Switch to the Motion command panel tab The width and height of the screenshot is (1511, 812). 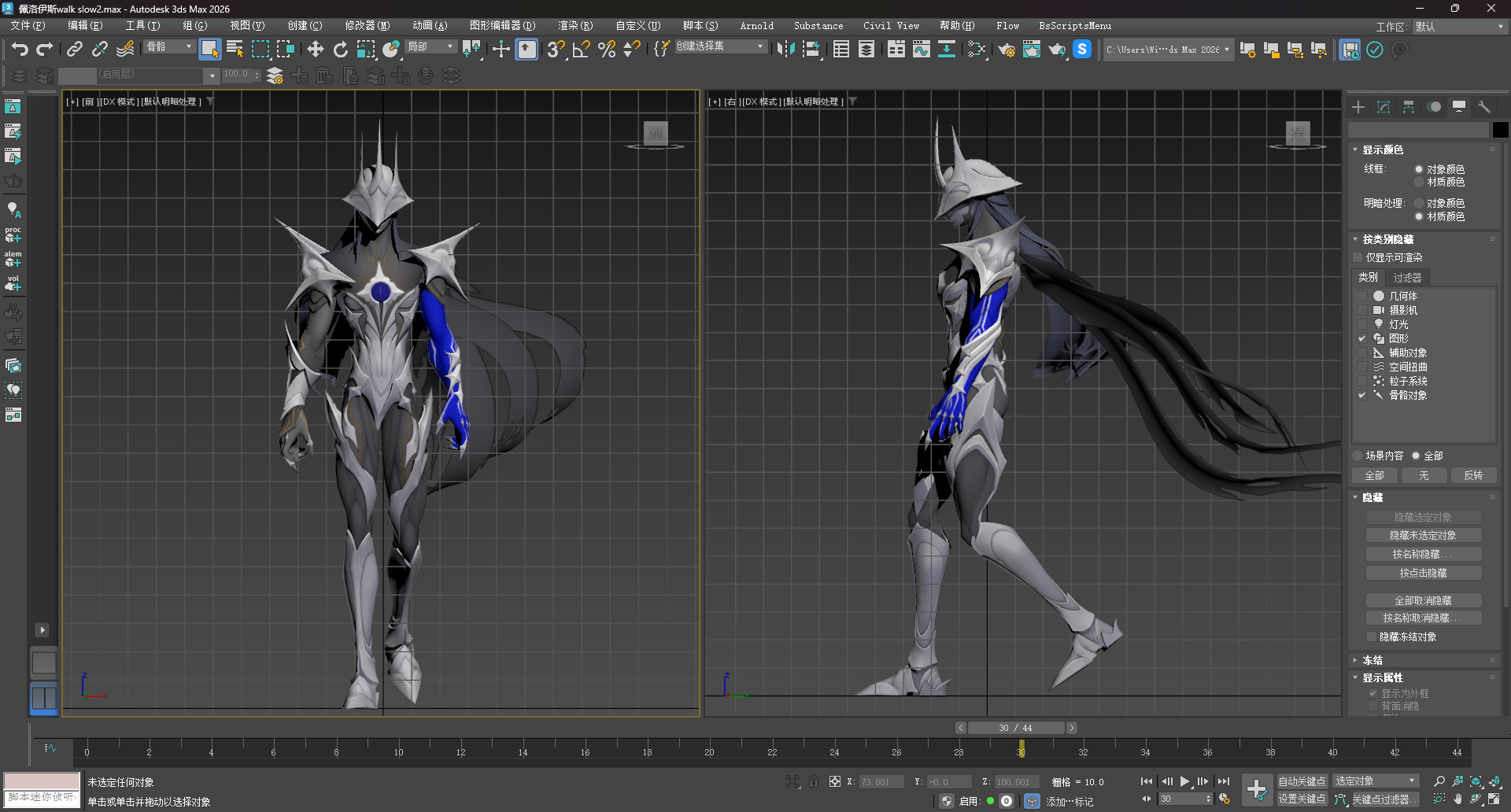tap(1434, 107)
